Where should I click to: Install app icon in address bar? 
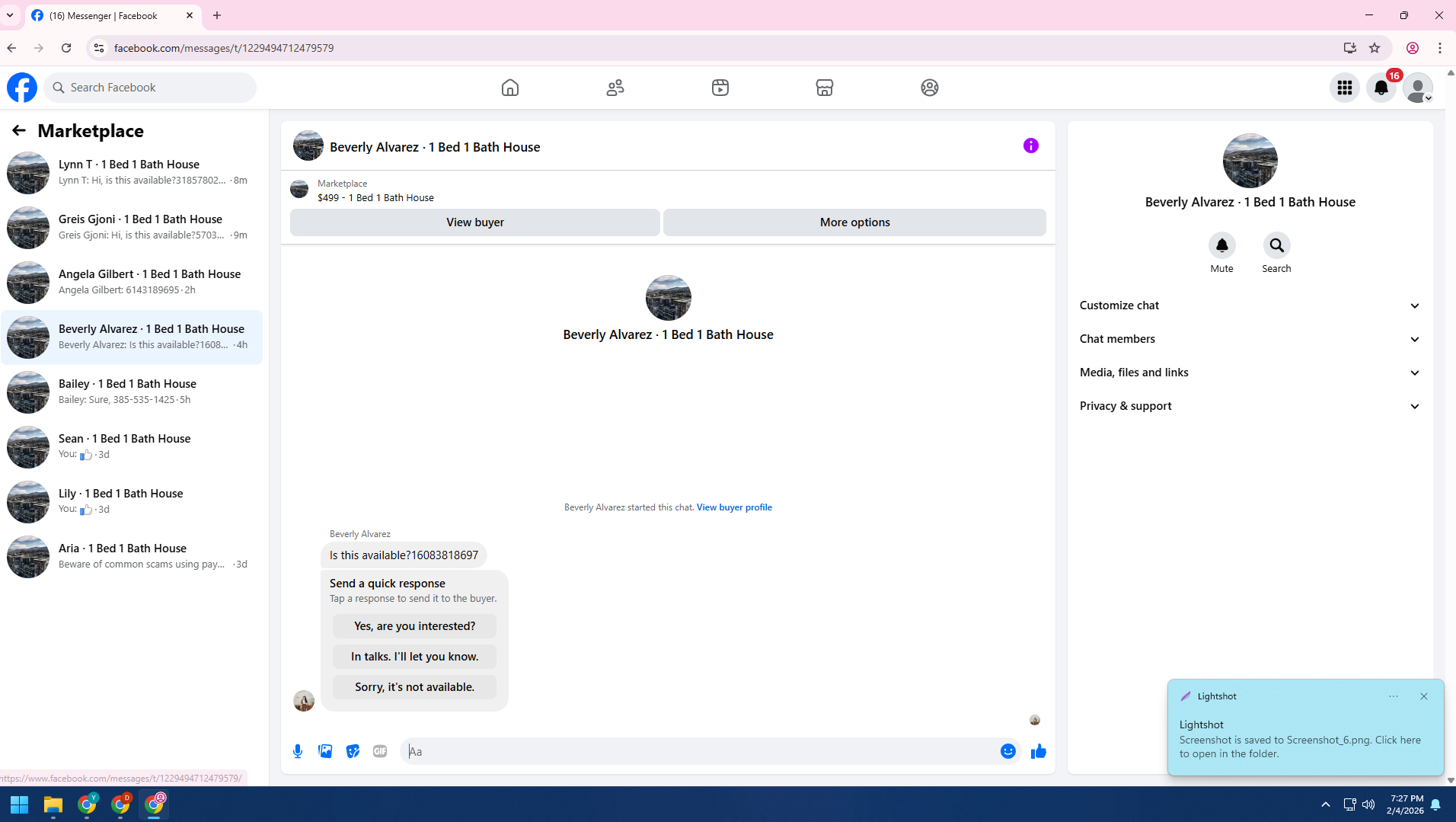click(x=1350, y=48)
